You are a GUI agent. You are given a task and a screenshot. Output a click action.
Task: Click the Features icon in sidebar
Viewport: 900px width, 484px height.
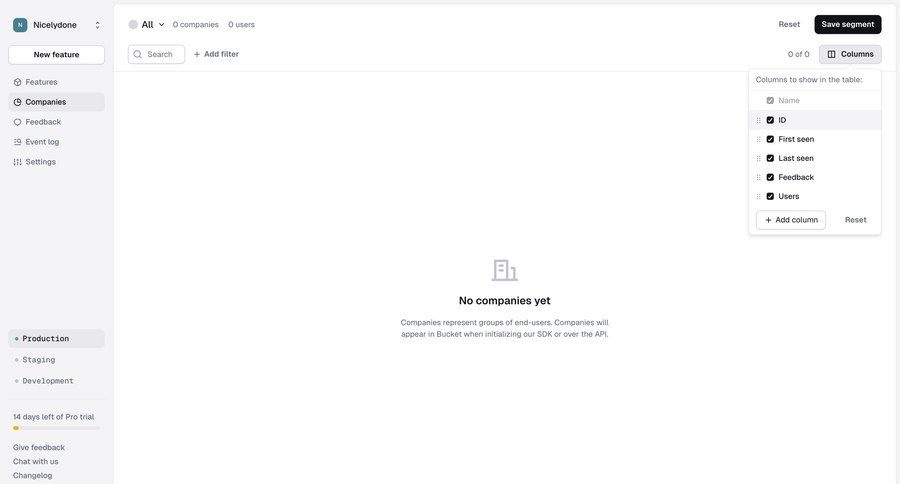coord(17,82)
